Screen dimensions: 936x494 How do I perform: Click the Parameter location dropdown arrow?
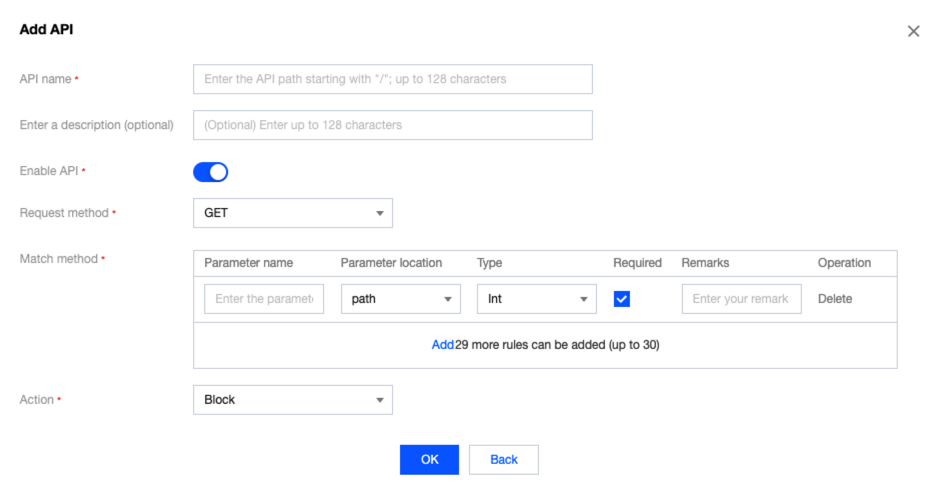447,299
